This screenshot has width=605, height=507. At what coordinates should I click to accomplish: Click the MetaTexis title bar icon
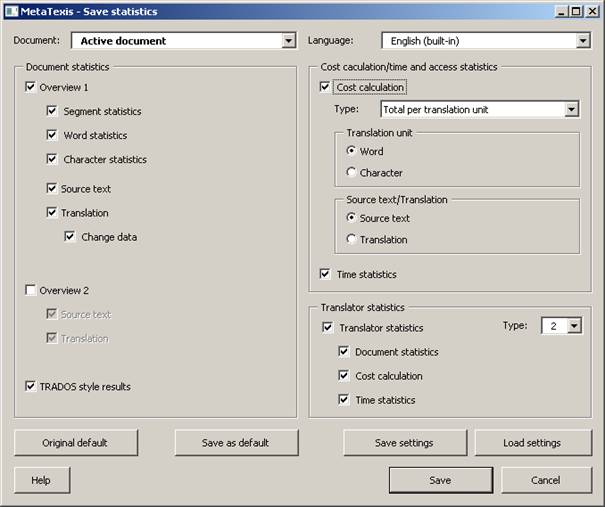[11, 11]
